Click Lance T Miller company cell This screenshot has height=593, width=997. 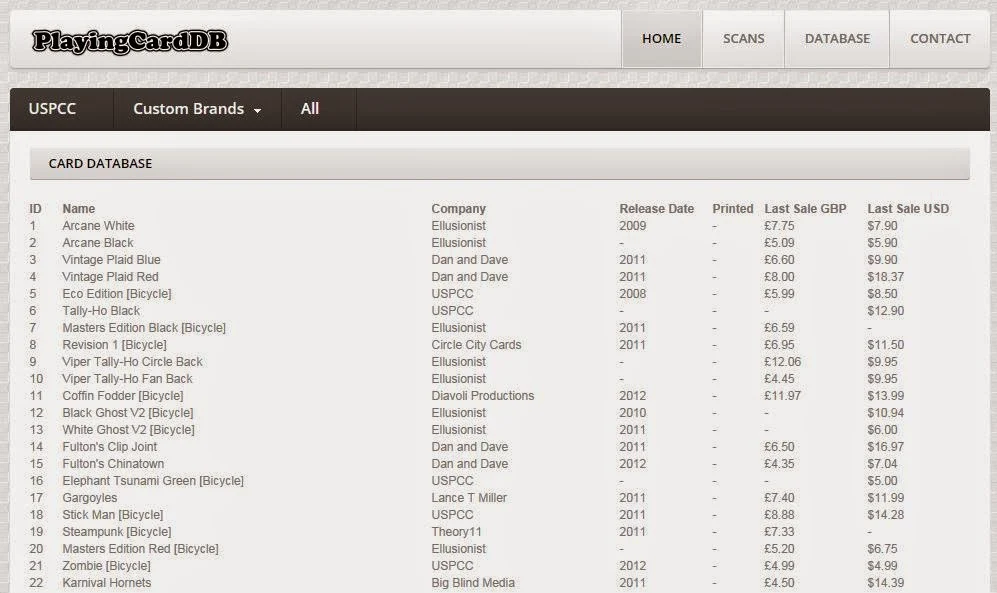click(x=469, y=498)
